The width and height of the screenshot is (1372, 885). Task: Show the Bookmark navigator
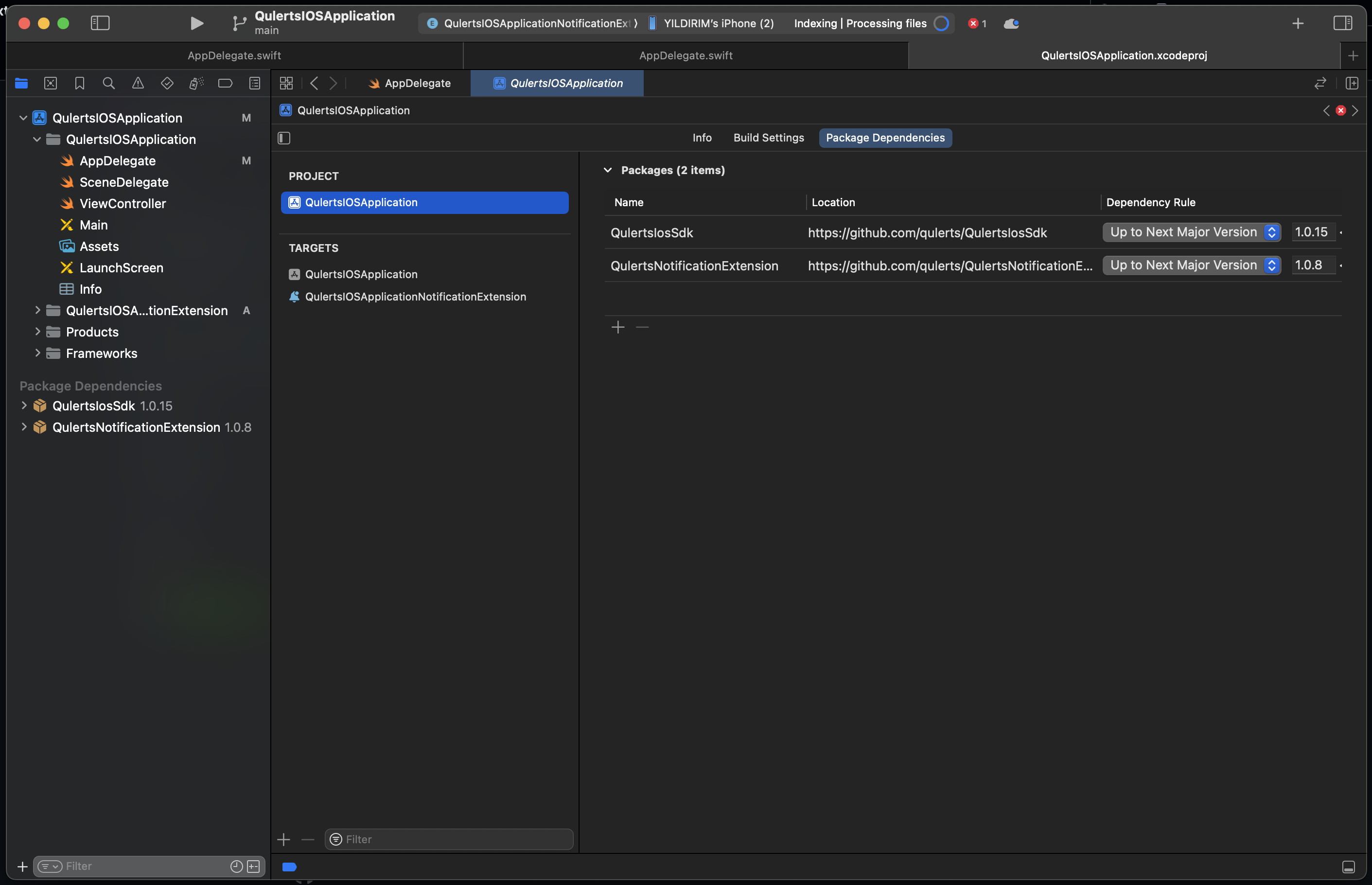click(80, 83)
